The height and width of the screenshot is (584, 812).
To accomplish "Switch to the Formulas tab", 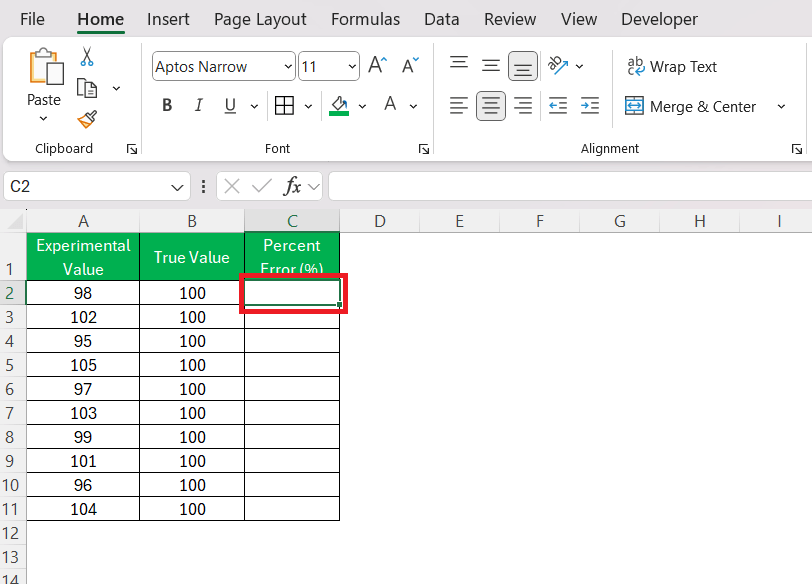I will coord(365,19).
